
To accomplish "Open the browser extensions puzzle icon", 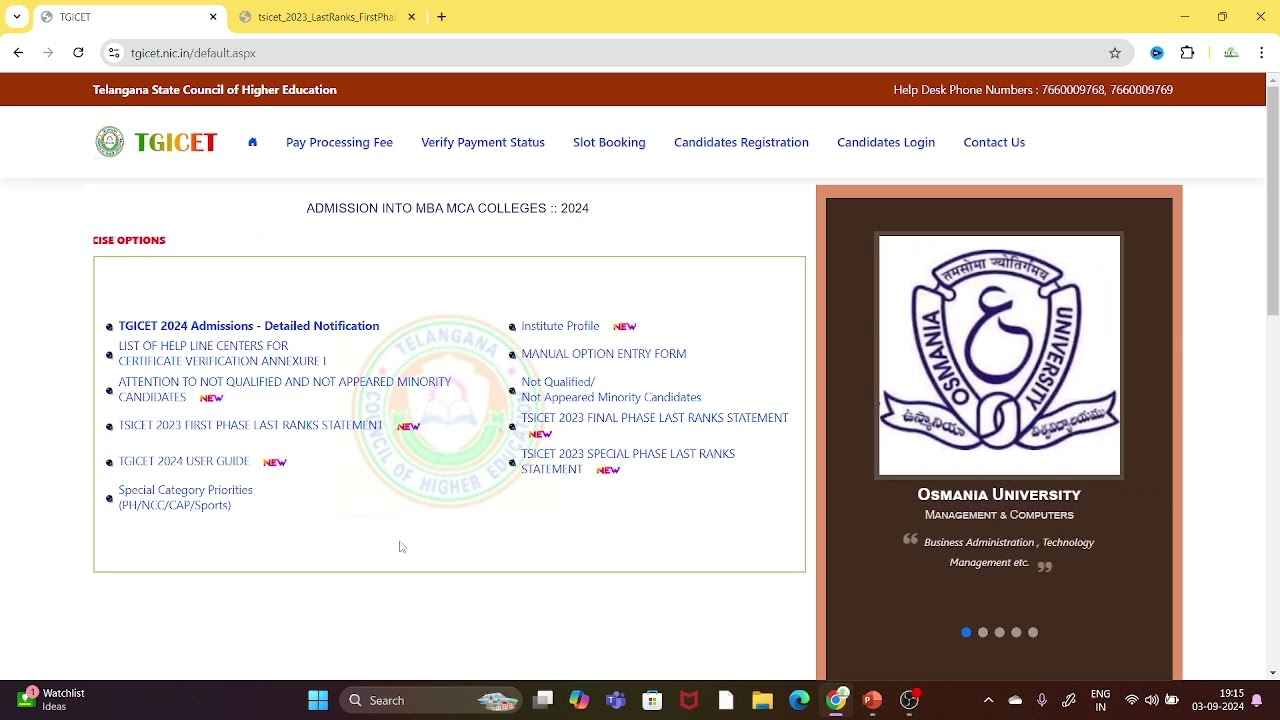I will pos(1188,53).
